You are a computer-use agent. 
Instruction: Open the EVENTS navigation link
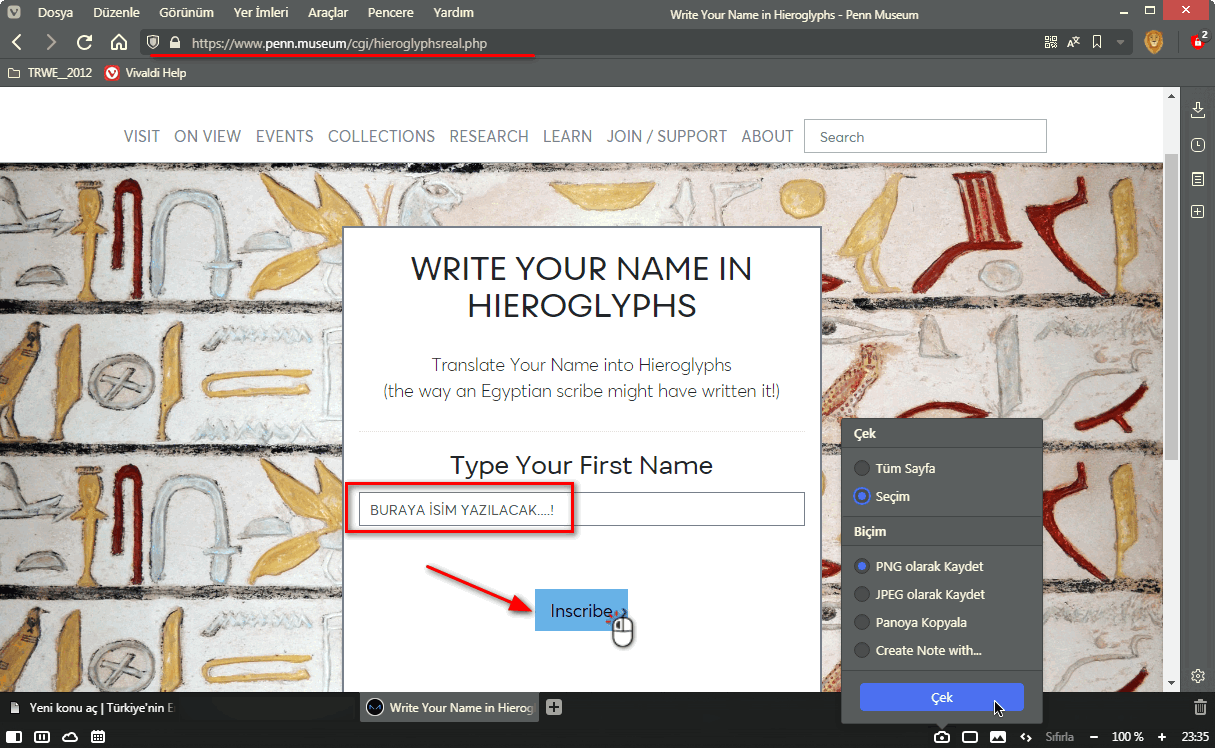tap(285, 137)
